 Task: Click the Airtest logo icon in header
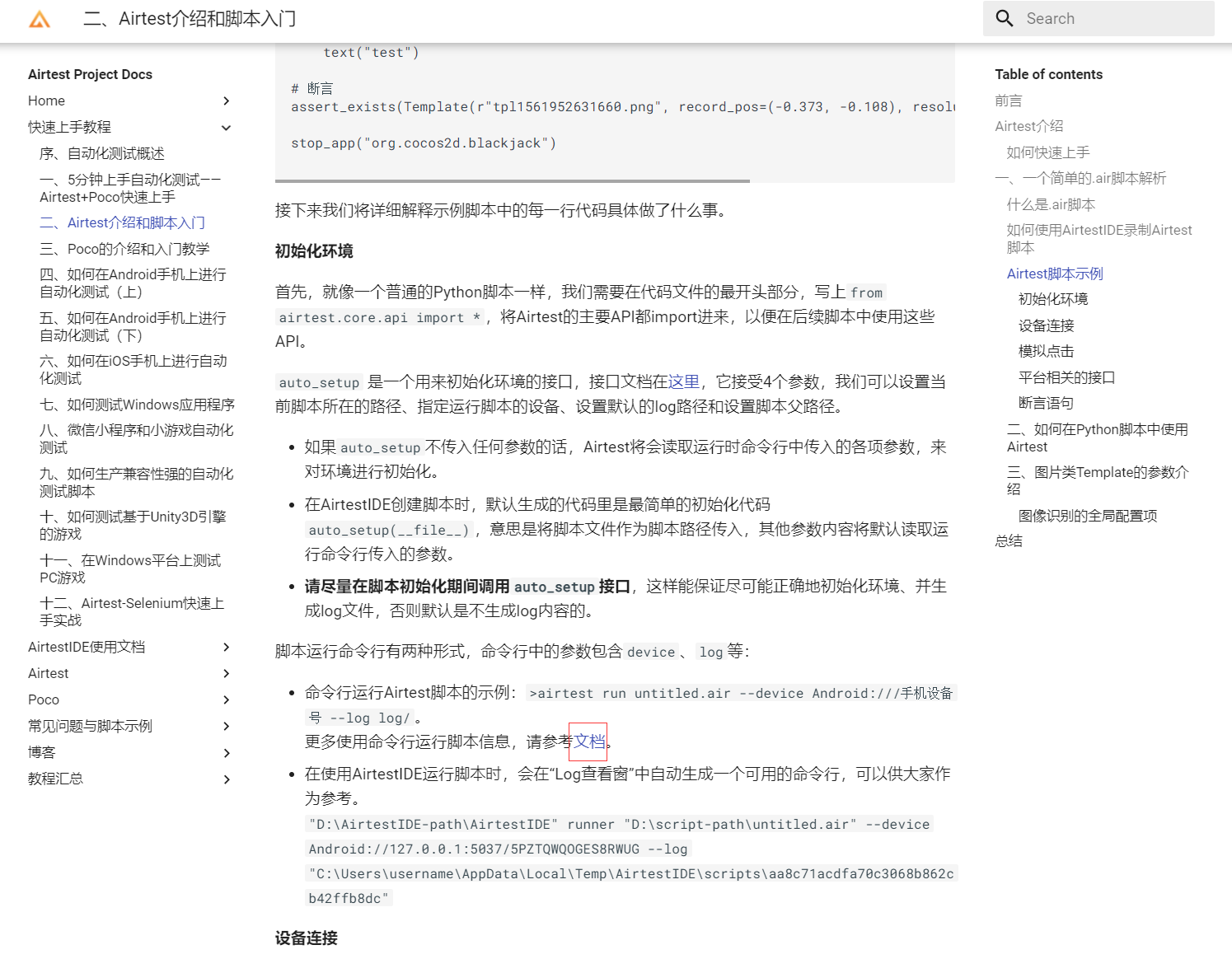40,19
